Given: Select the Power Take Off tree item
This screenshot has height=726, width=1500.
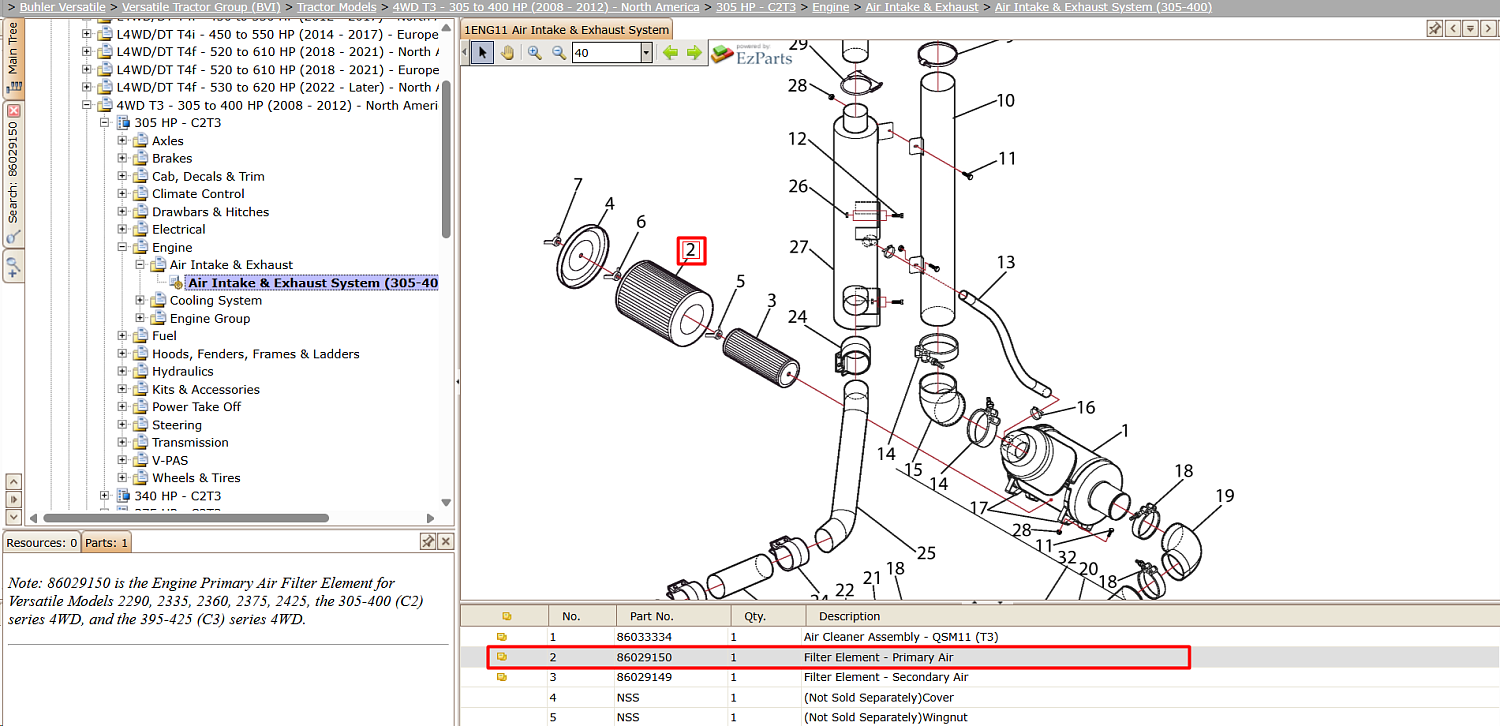Looking at the screenshot, I should coord(197,407).
